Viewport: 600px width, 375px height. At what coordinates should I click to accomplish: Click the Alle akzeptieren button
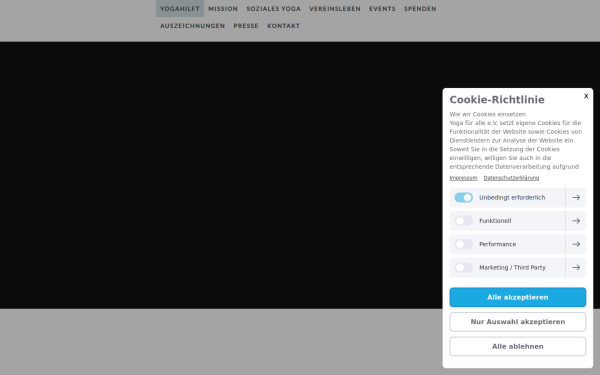tap(517, 297)
